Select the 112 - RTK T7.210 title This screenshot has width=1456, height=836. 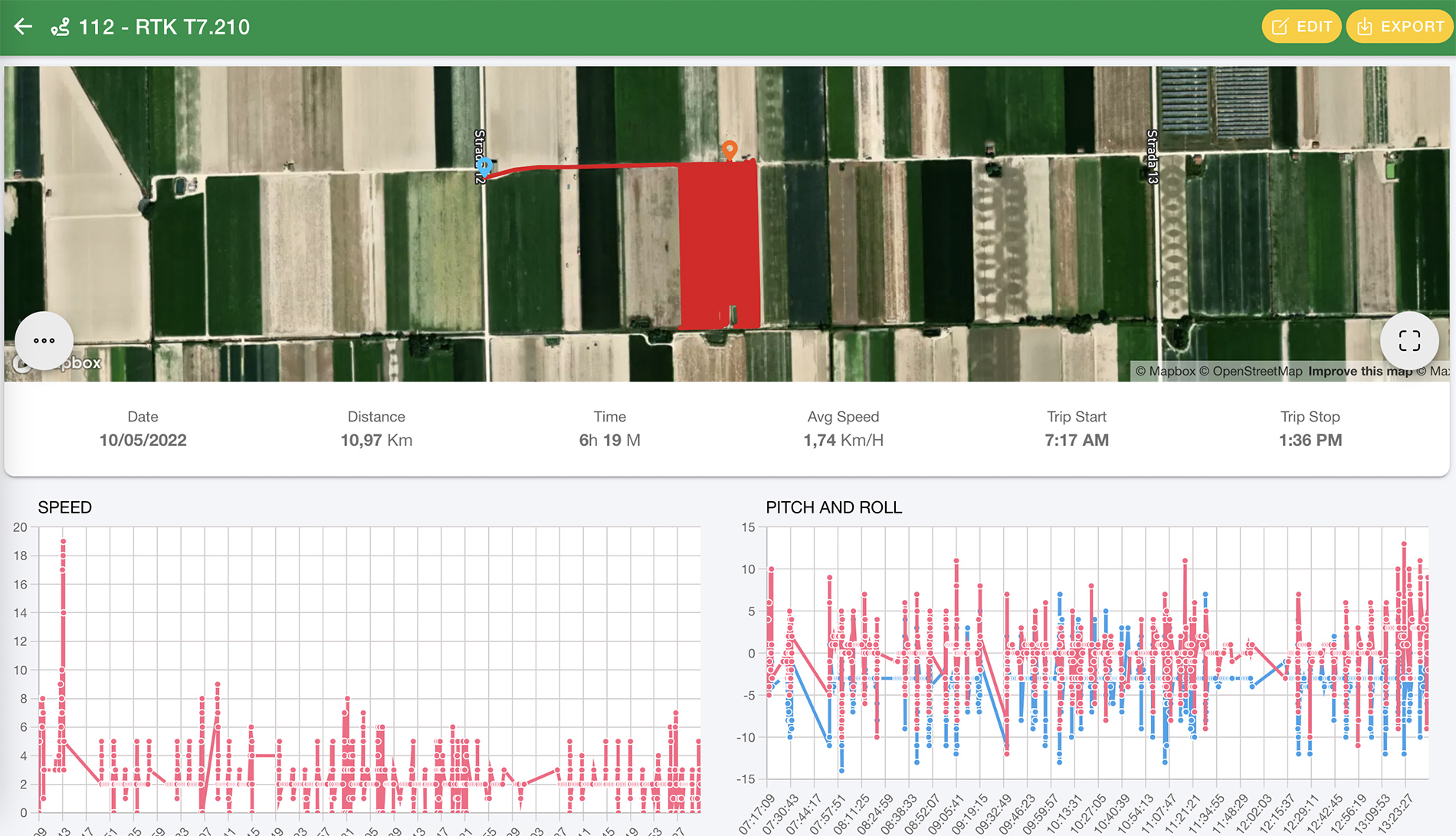pyautogui.click(x=164, y=28)
